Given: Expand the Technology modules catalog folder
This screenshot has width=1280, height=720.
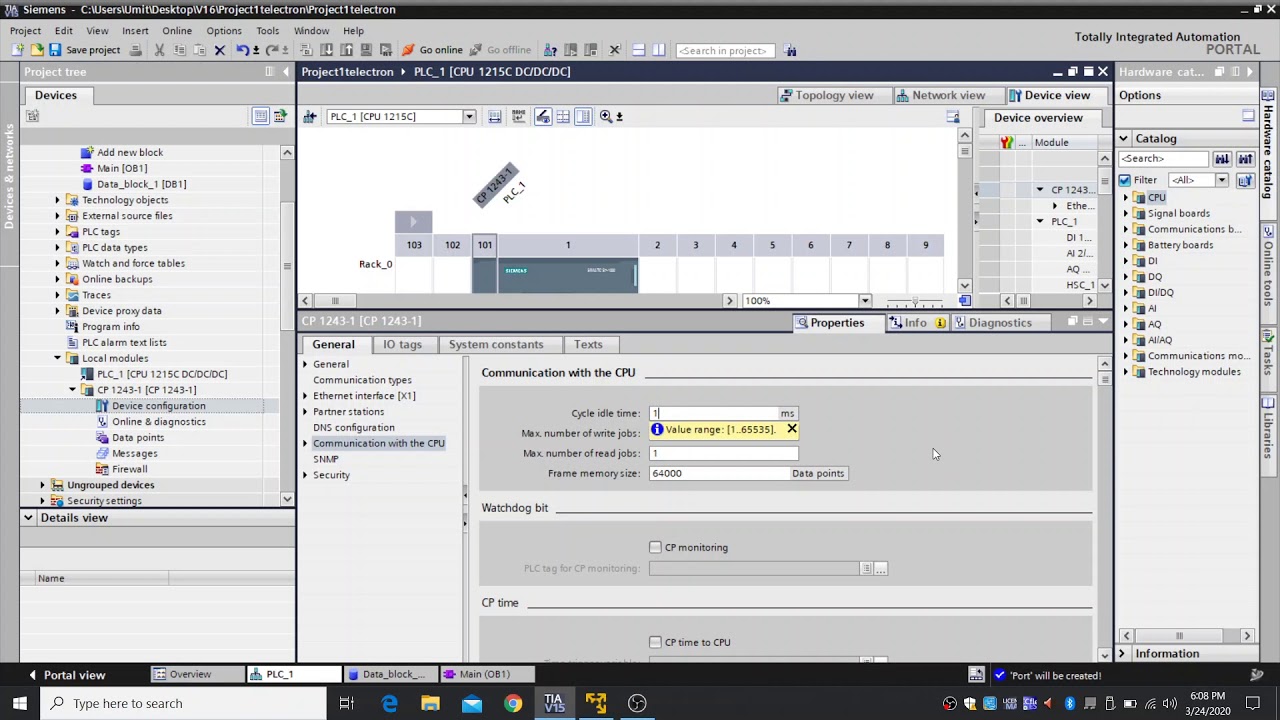Looking at the screenshot, I should [1126, 372].
